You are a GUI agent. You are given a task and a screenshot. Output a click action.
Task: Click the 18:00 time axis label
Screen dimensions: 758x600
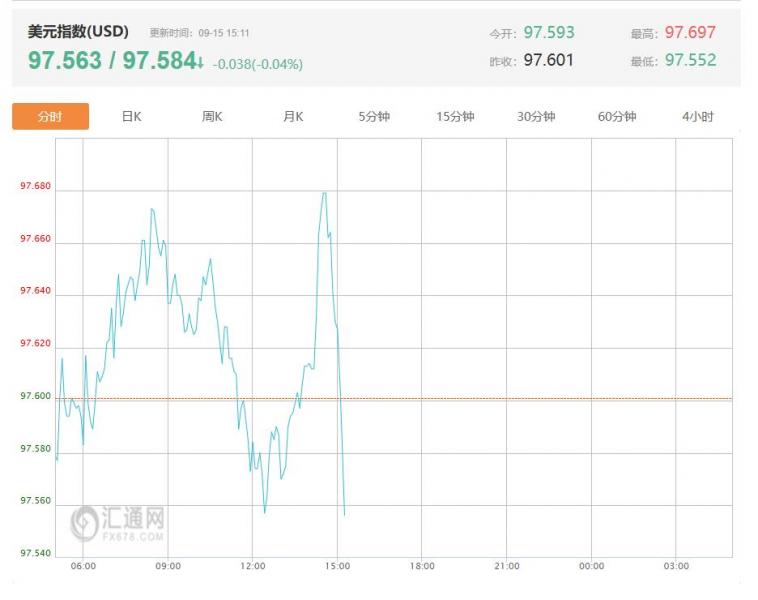tap(422, 566)
